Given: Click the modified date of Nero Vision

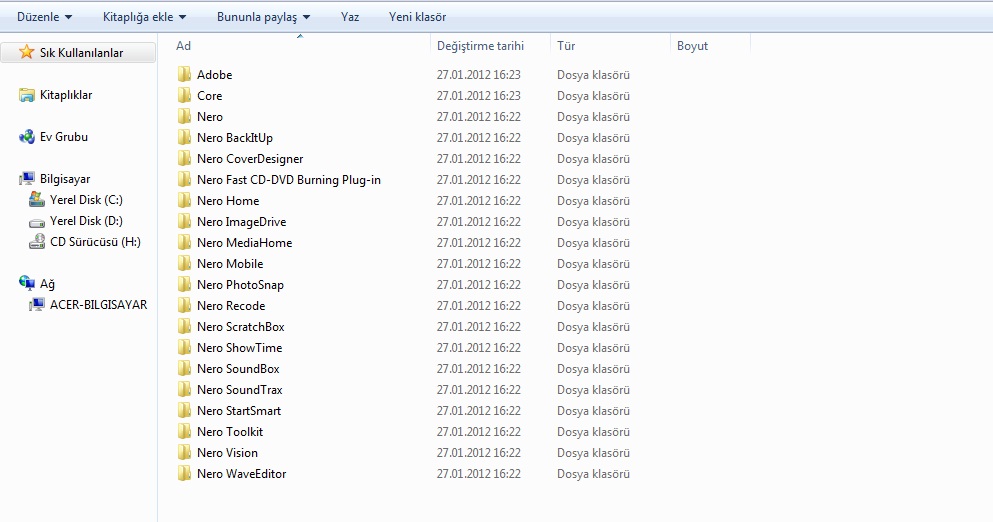Looking at the screenshot, I should [479, 453].
